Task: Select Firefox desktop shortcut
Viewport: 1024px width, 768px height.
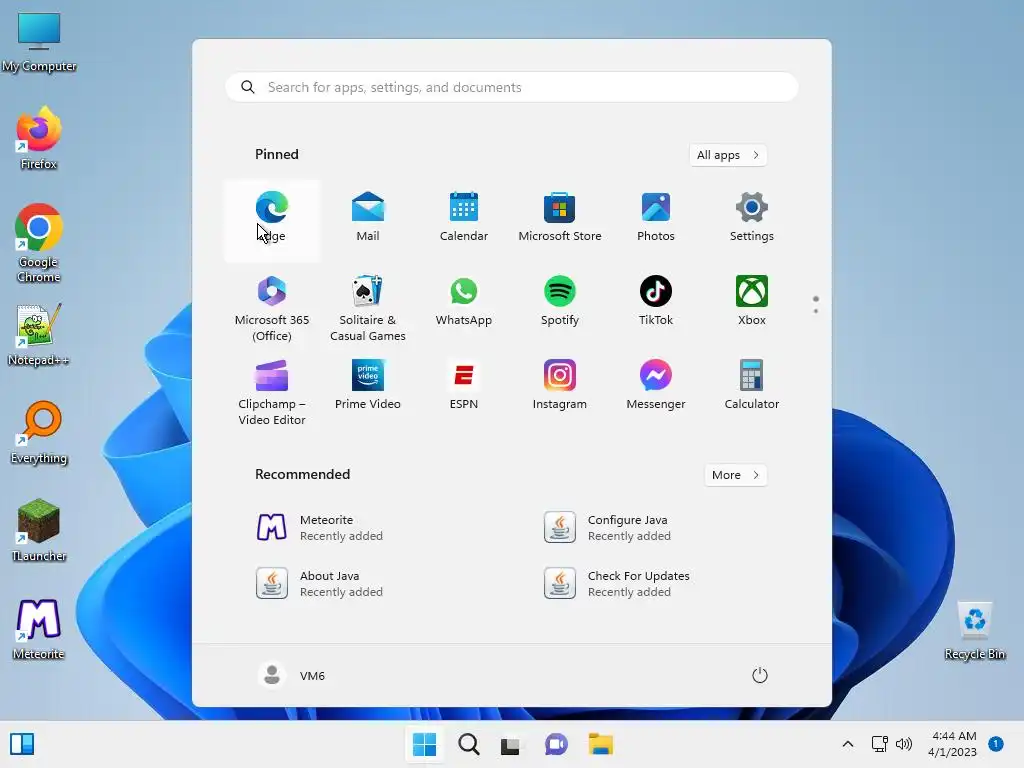Action: (x=39, y=138)
